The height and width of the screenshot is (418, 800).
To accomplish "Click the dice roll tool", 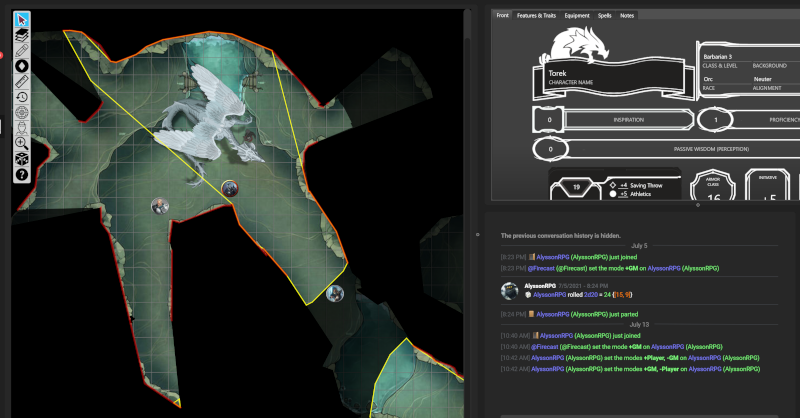I will [x=21, y=159].
